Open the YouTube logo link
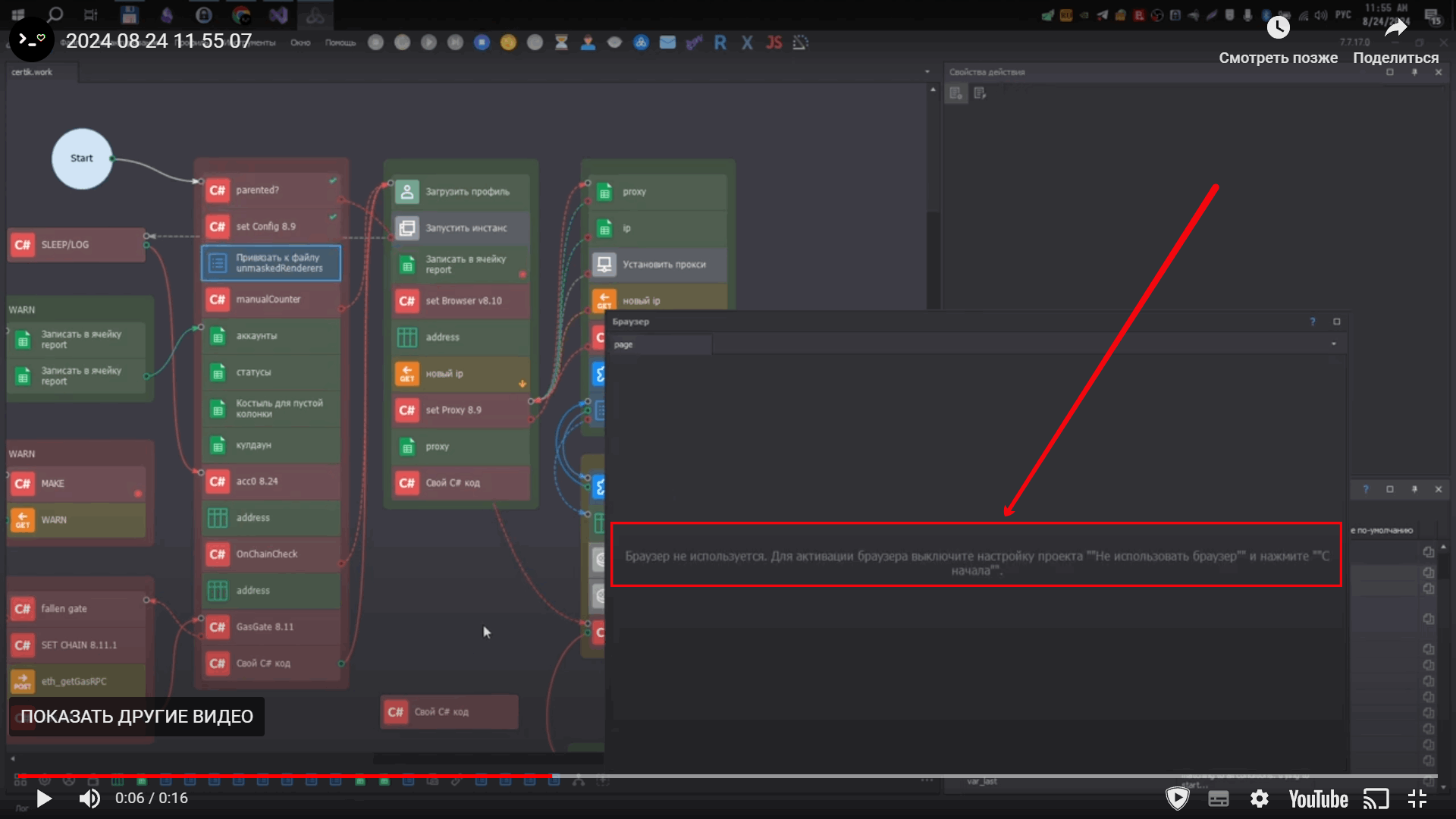 [1318, 799]
